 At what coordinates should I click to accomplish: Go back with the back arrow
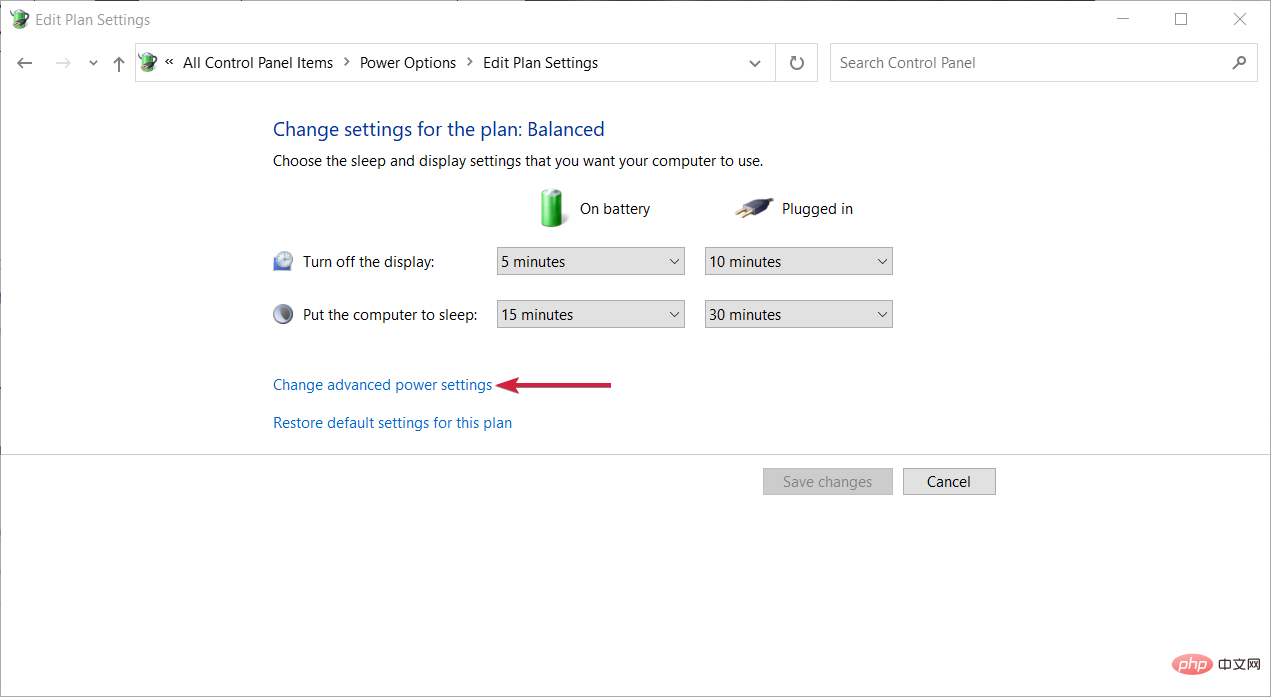pyautogui.click(x=25, y=63)
